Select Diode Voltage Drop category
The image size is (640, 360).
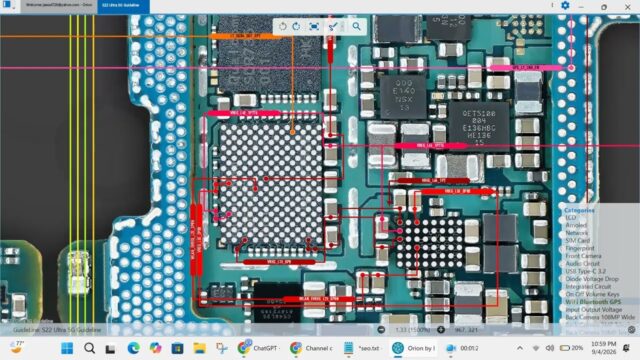point(592,279)
